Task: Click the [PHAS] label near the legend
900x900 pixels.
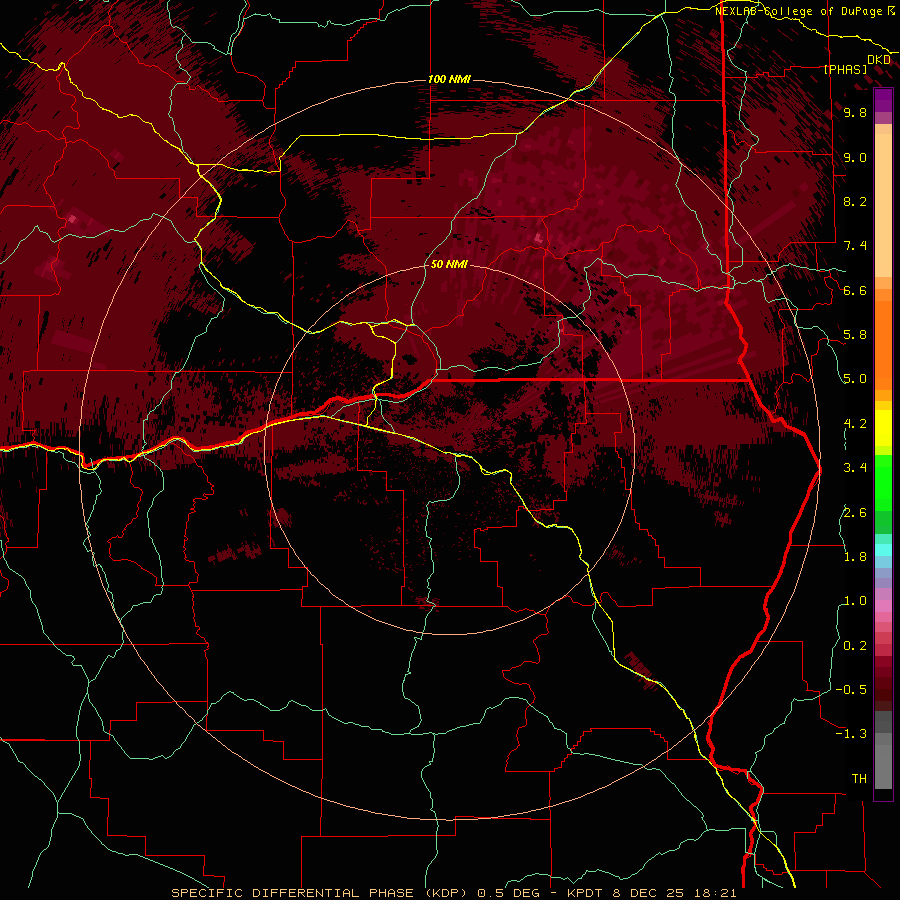Action: [x=845, y=69]
